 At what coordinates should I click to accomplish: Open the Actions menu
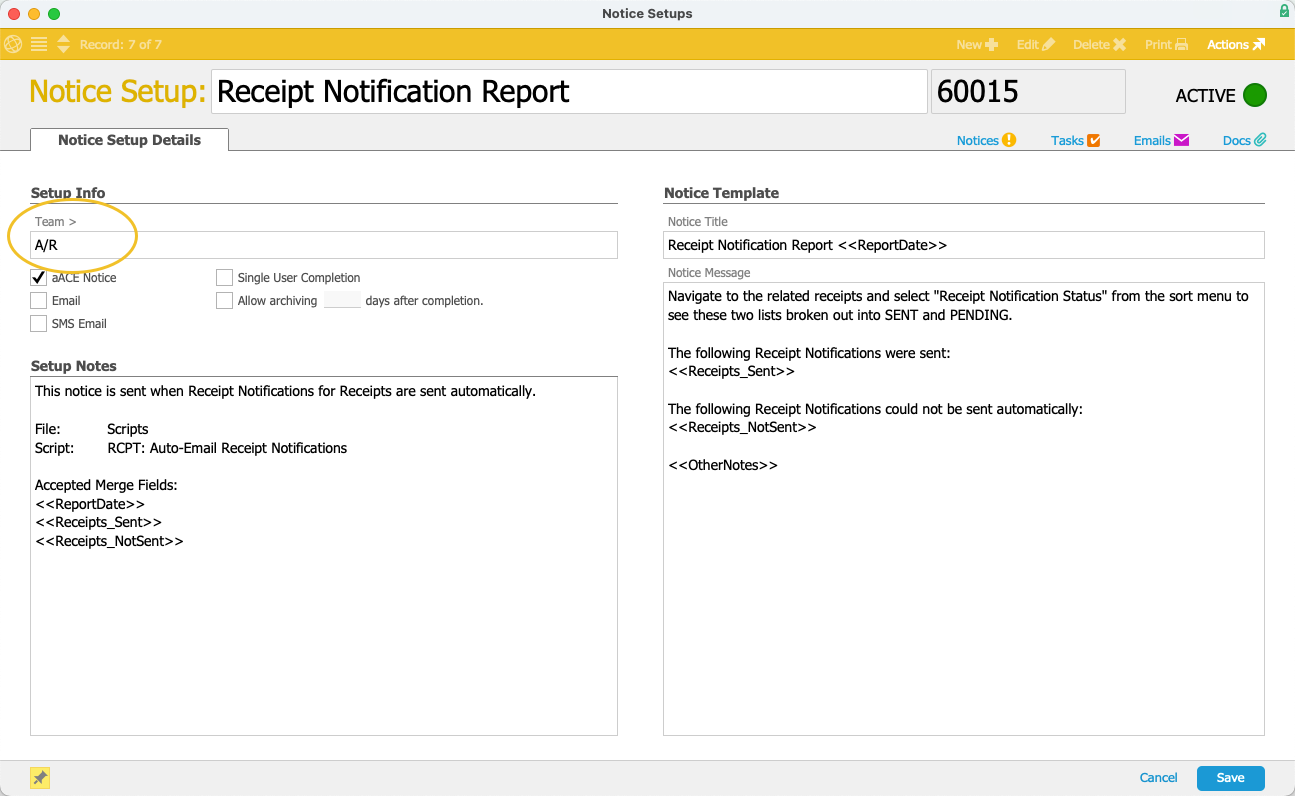click(1236, 44)
